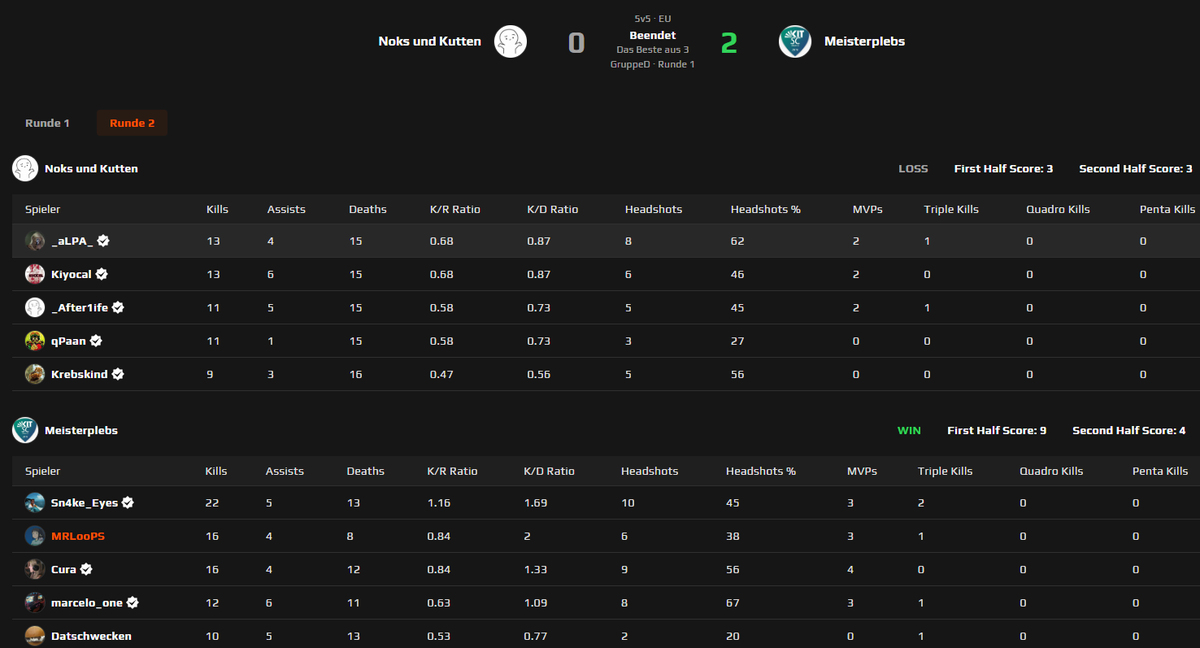Click the Noks und Kutten icon above its roster
The image size is (1200, 648).
point(24,168)
